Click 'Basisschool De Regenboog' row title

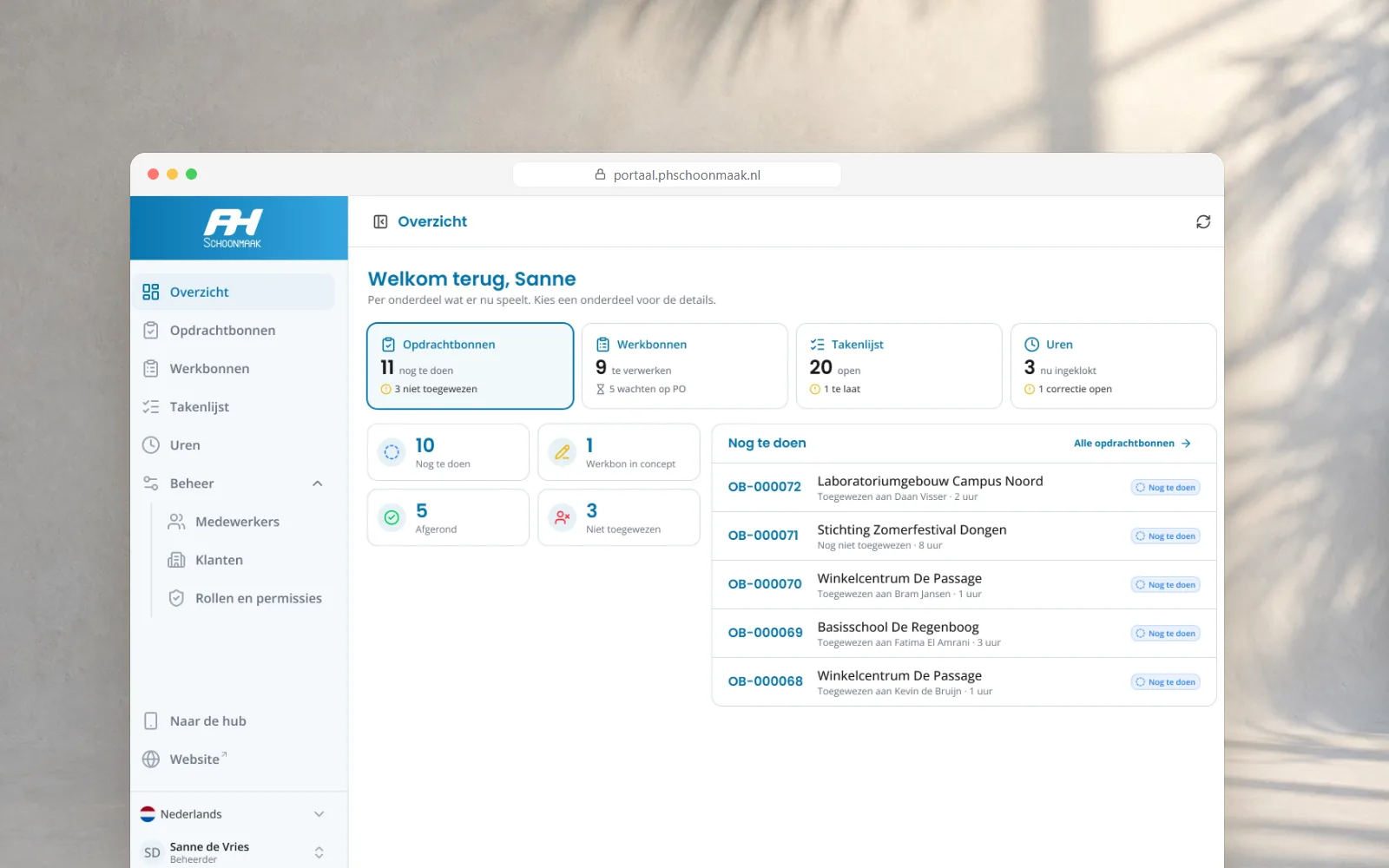pos(898,627)
